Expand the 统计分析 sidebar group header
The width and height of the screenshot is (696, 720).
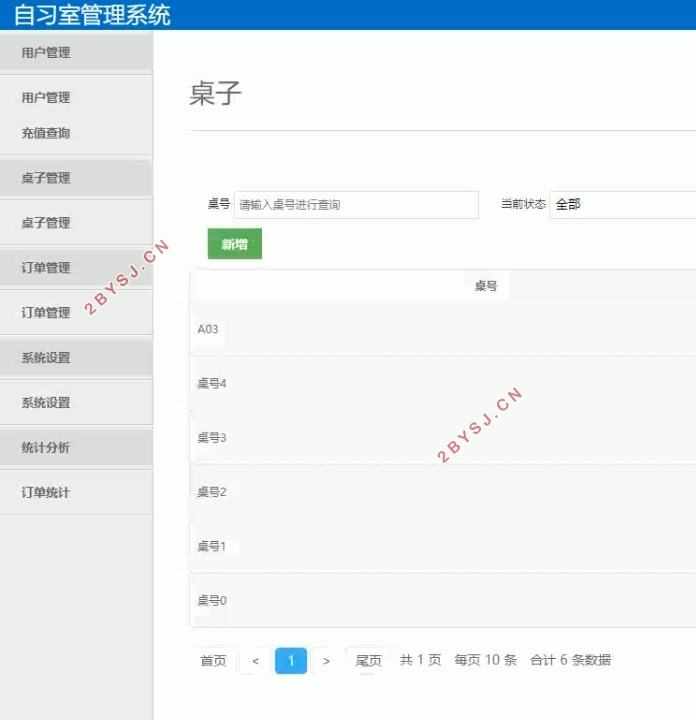(76, 448)
